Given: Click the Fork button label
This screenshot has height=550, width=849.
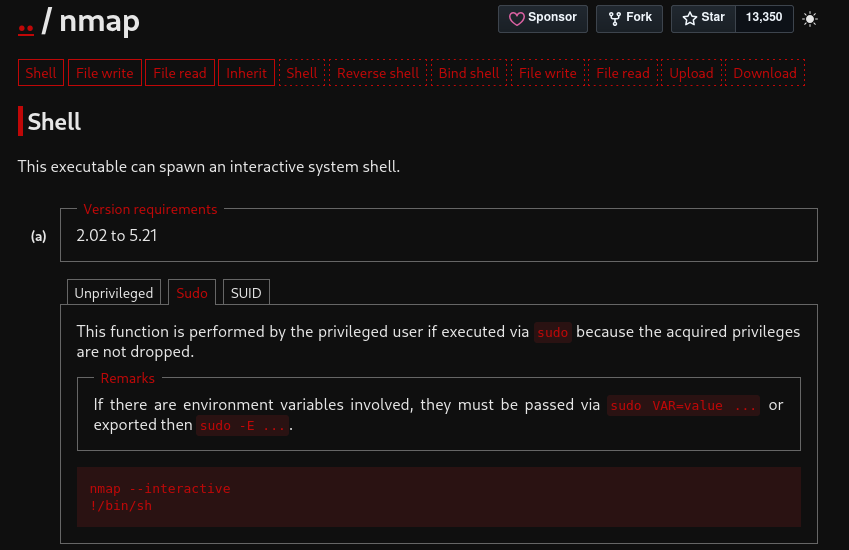Looking at the screenshot, I should (x=639, y=17).
